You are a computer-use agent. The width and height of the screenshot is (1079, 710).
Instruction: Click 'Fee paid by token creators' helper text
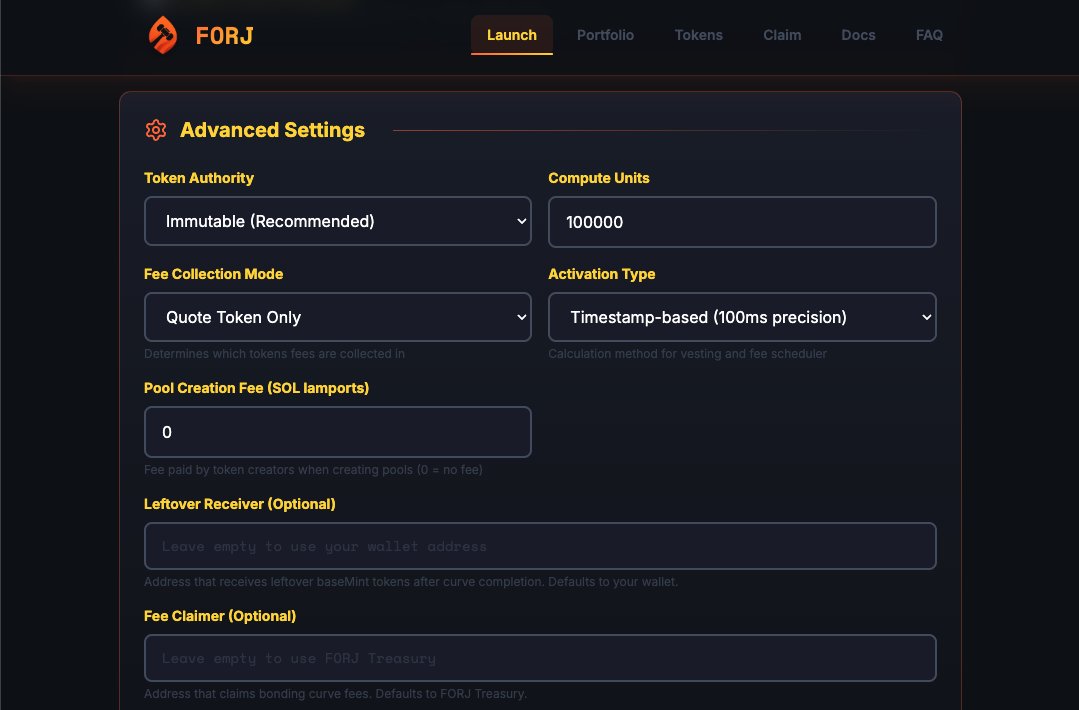click(313, 470)
